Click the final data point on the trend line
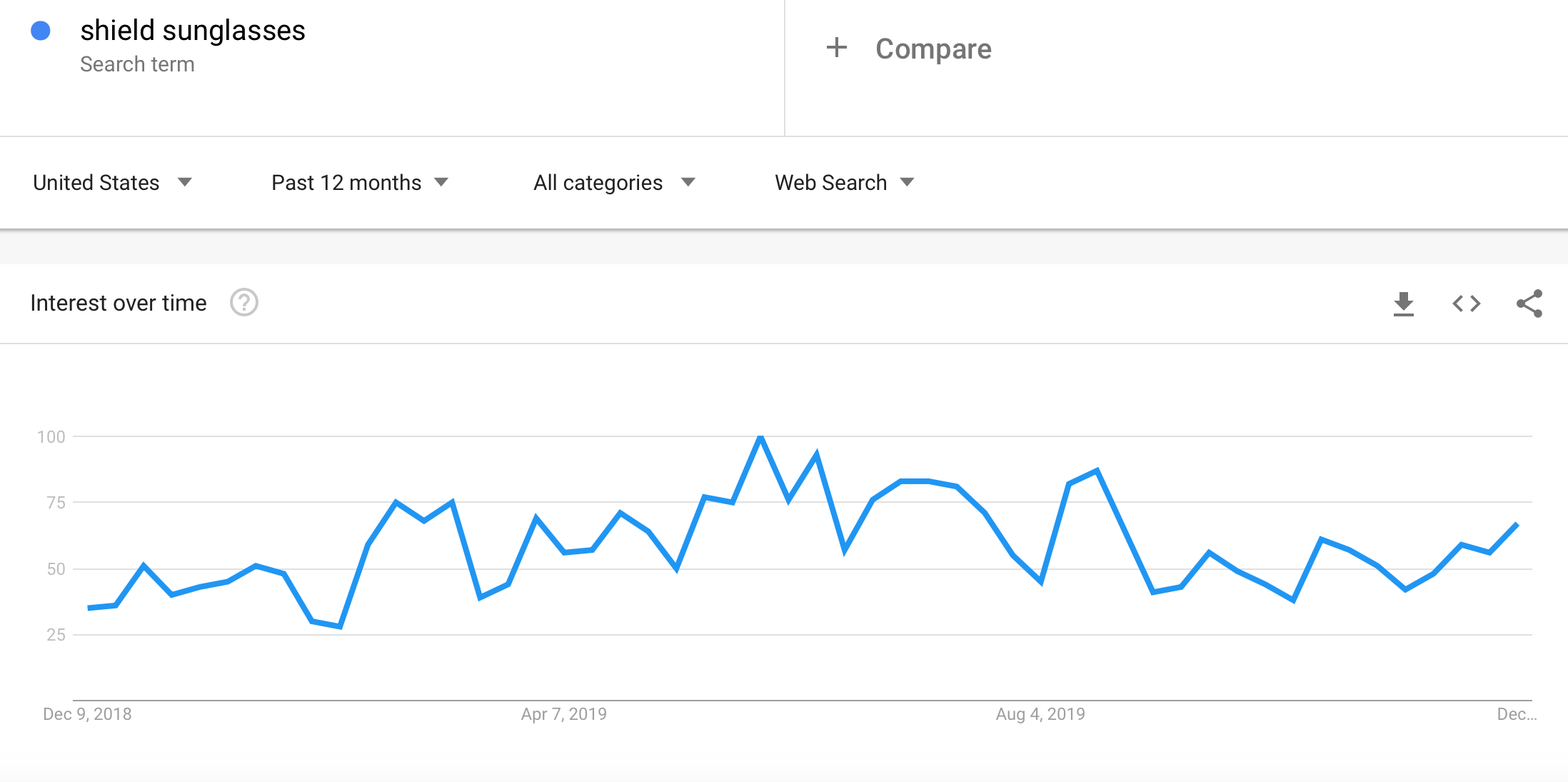 [1517, 525]
